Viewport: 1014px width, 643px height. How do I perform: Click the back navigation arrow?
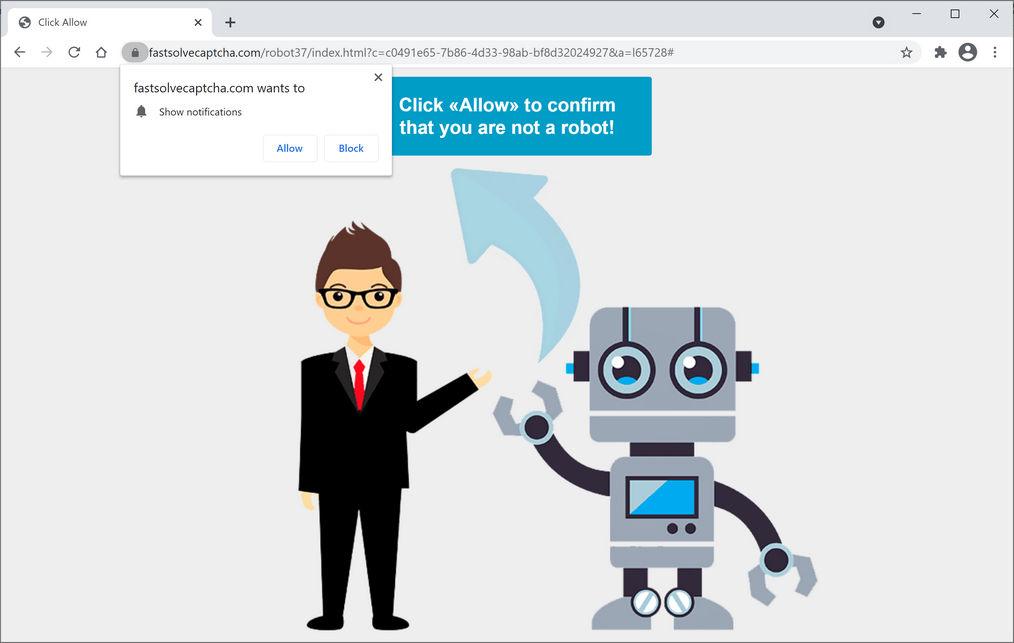pyautogui.click(x=19, y=52)
